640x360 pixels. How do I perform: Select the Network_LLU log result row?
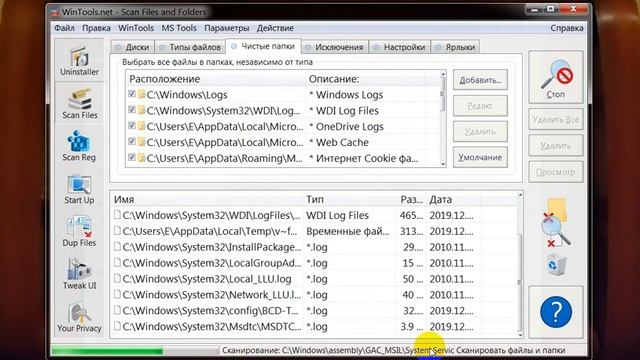point(314,295)
